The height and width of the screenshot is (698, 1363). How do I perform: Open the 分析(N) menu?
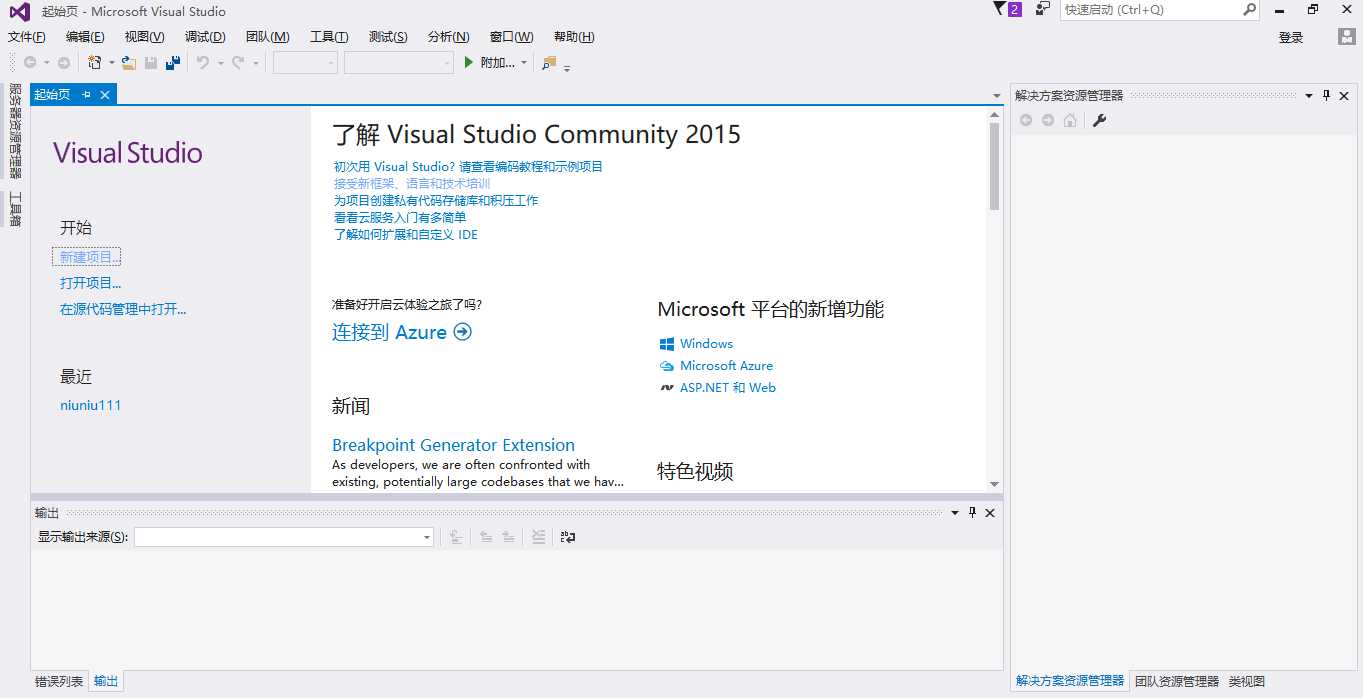[448, 37]
